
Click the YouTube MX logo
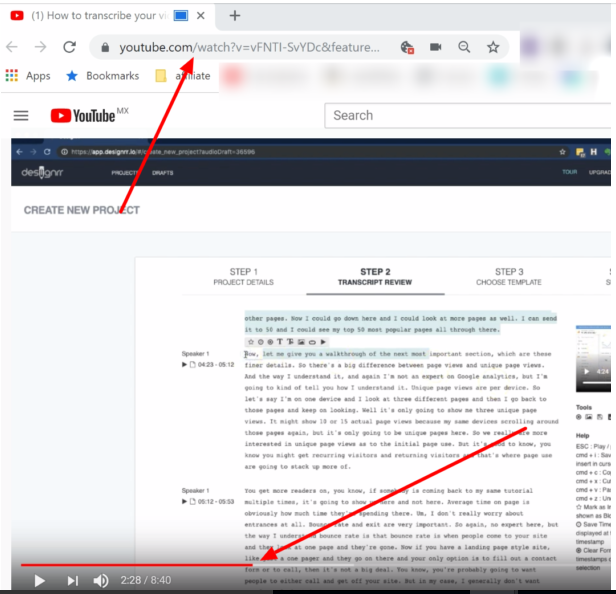[89, 116]
